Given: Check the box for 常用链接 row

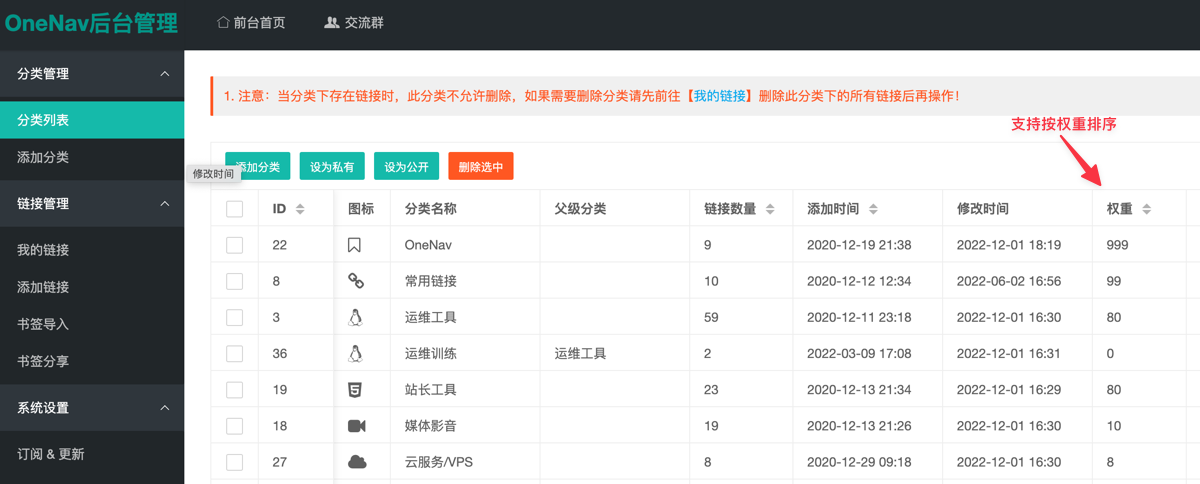Looking at the screenshot, I should coord(235,281).
